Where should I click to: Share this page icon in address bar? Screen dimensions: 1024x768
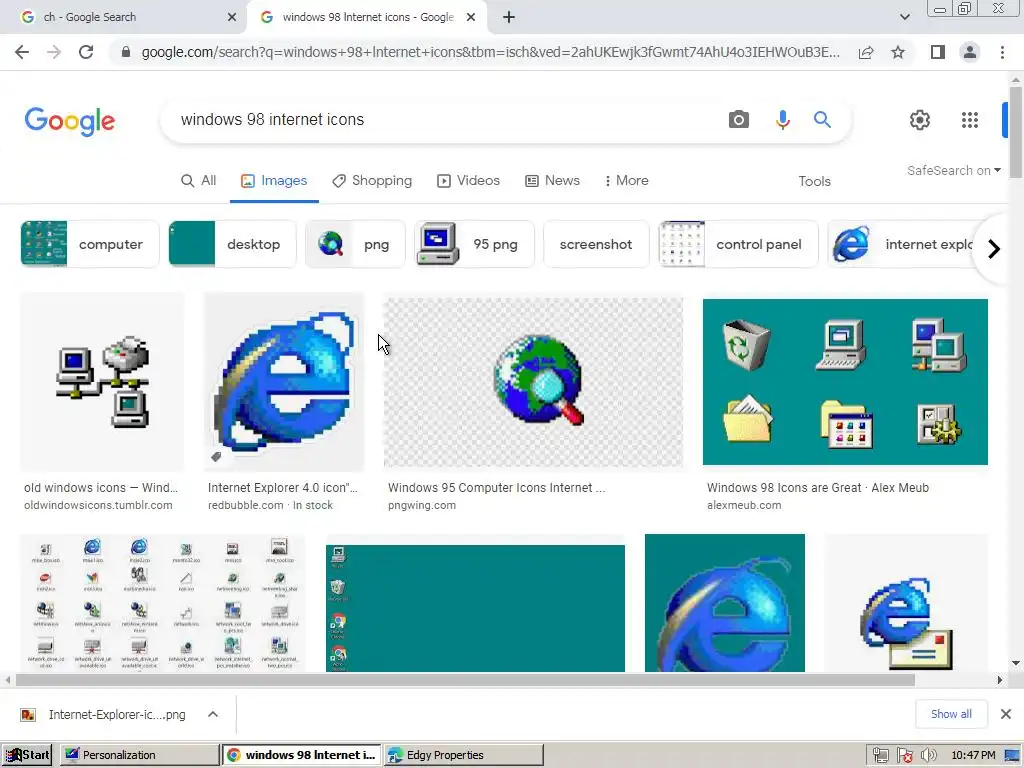(x=866, y=52)
